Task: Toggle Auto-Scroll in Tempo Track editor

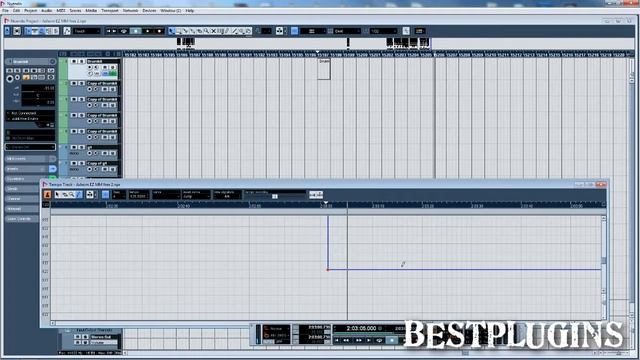Action: [90, 195]
